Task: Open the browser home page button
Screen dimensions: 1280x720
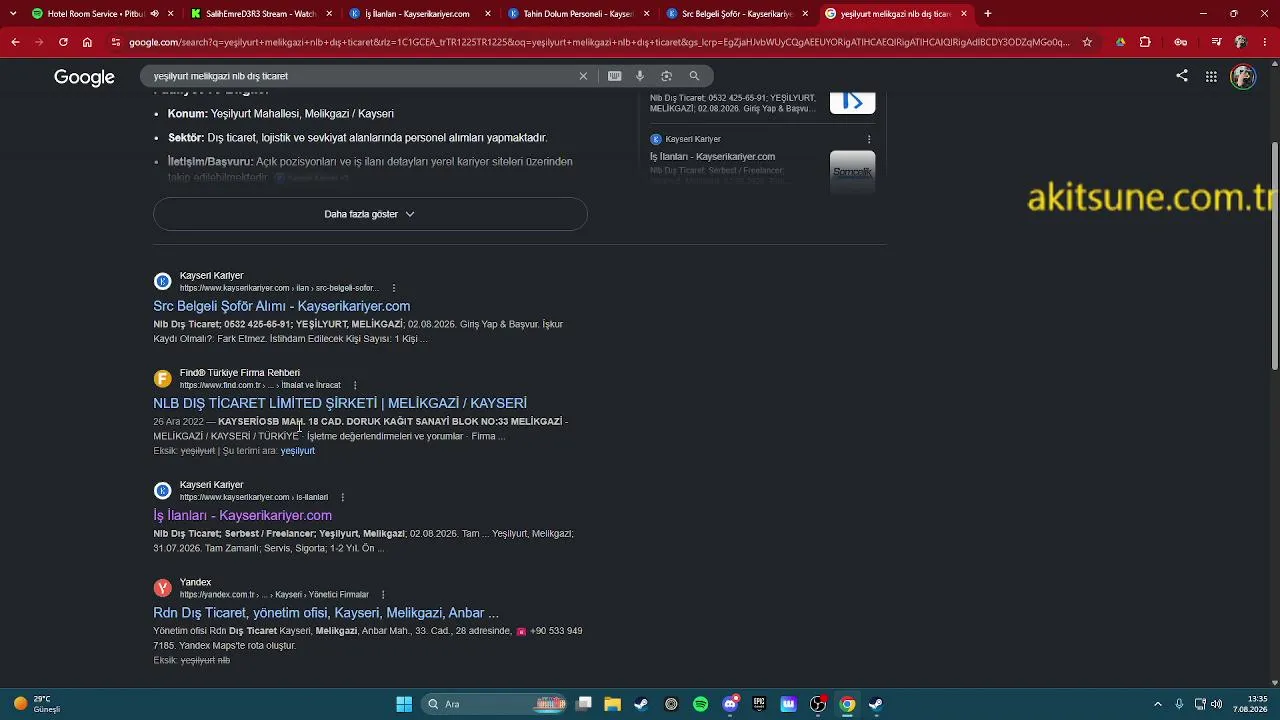Action: (x=87, y=42)
